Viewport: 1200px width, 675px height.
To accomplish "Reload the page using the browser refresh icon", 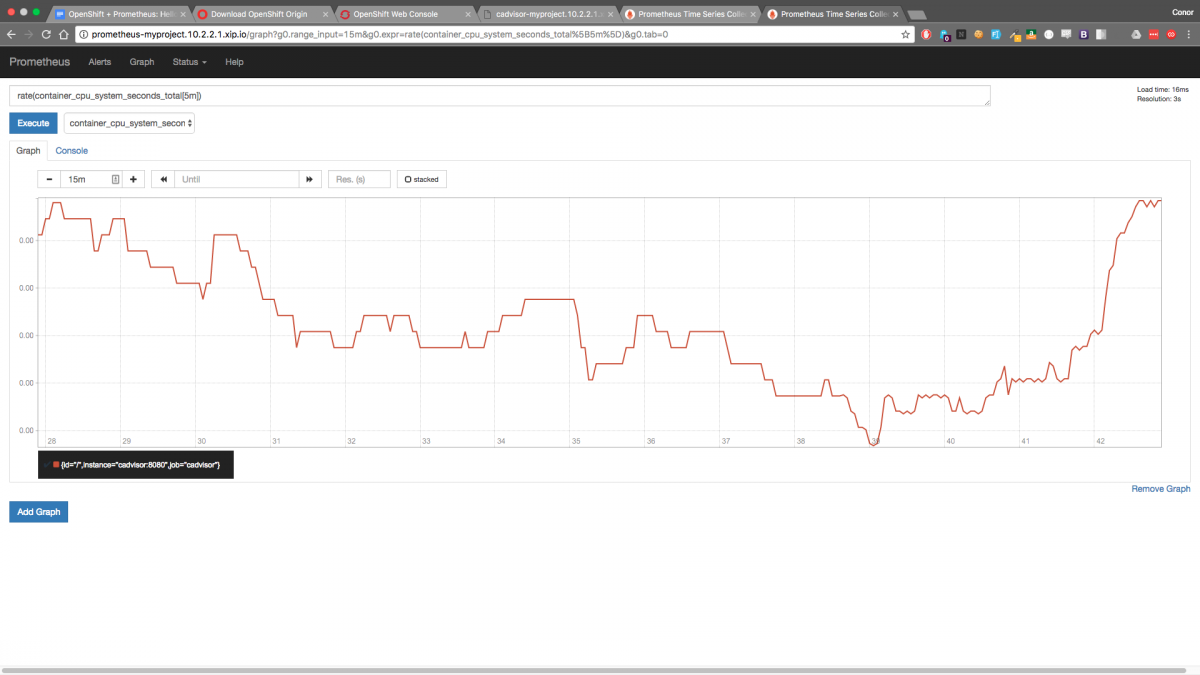I will 46,34.
